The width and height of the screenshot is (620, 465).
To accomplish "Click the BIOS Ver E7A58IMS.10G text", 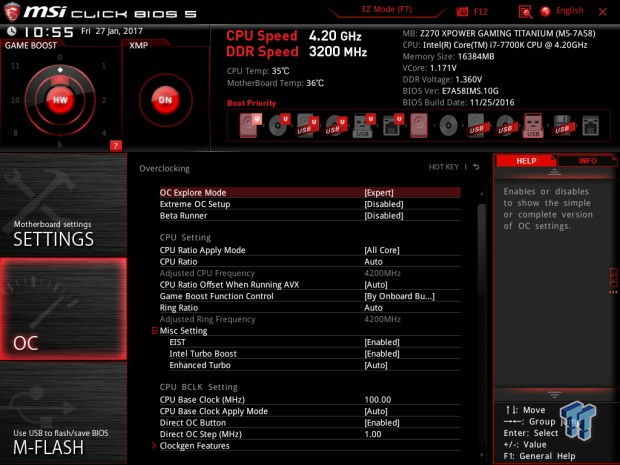I will pos(450,91).
